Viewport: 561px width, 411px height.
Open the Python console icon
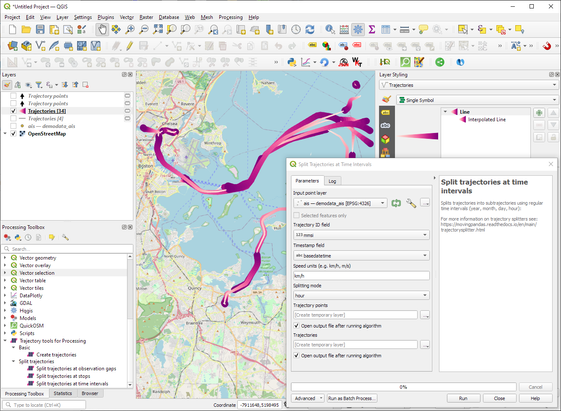coord(292,62)
